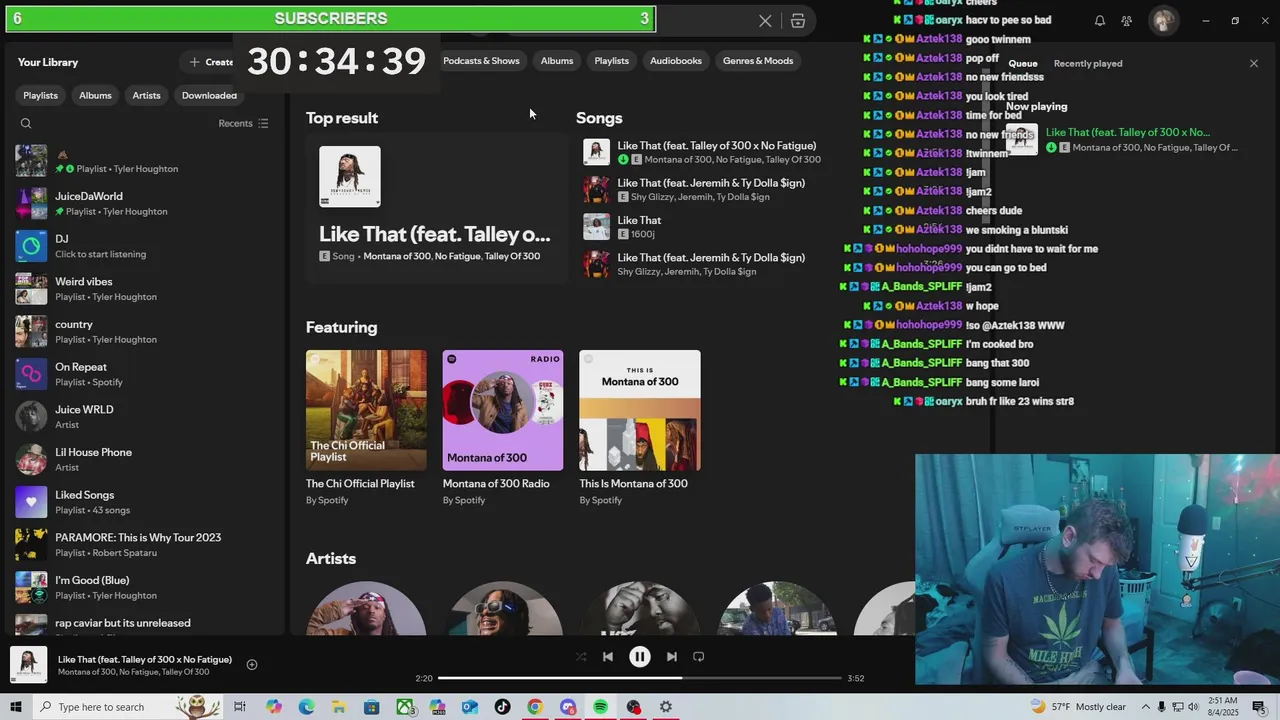Open the Juice WRLD artist in the library

(x=143, y=417)
